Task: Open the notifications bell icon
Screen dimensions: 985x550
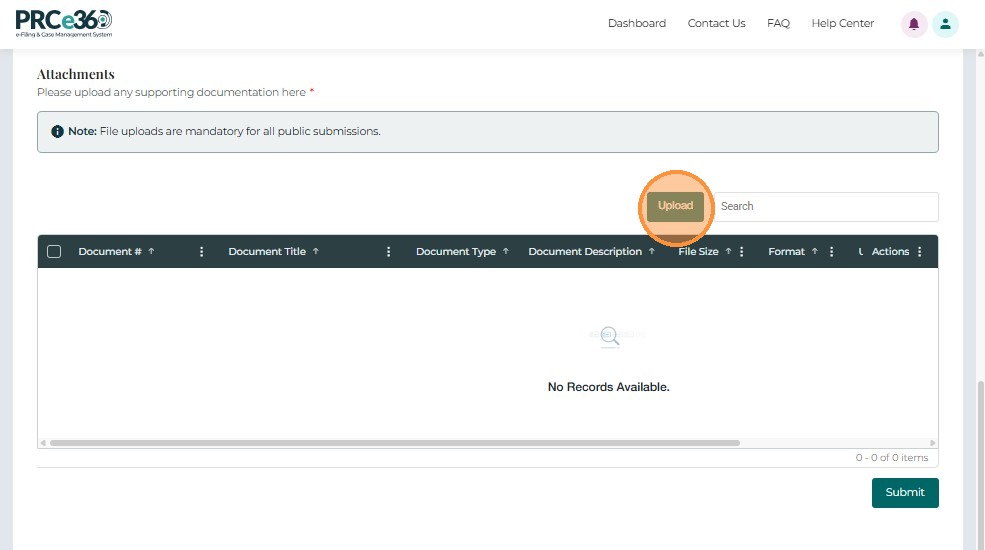Action: click(913, 24)
